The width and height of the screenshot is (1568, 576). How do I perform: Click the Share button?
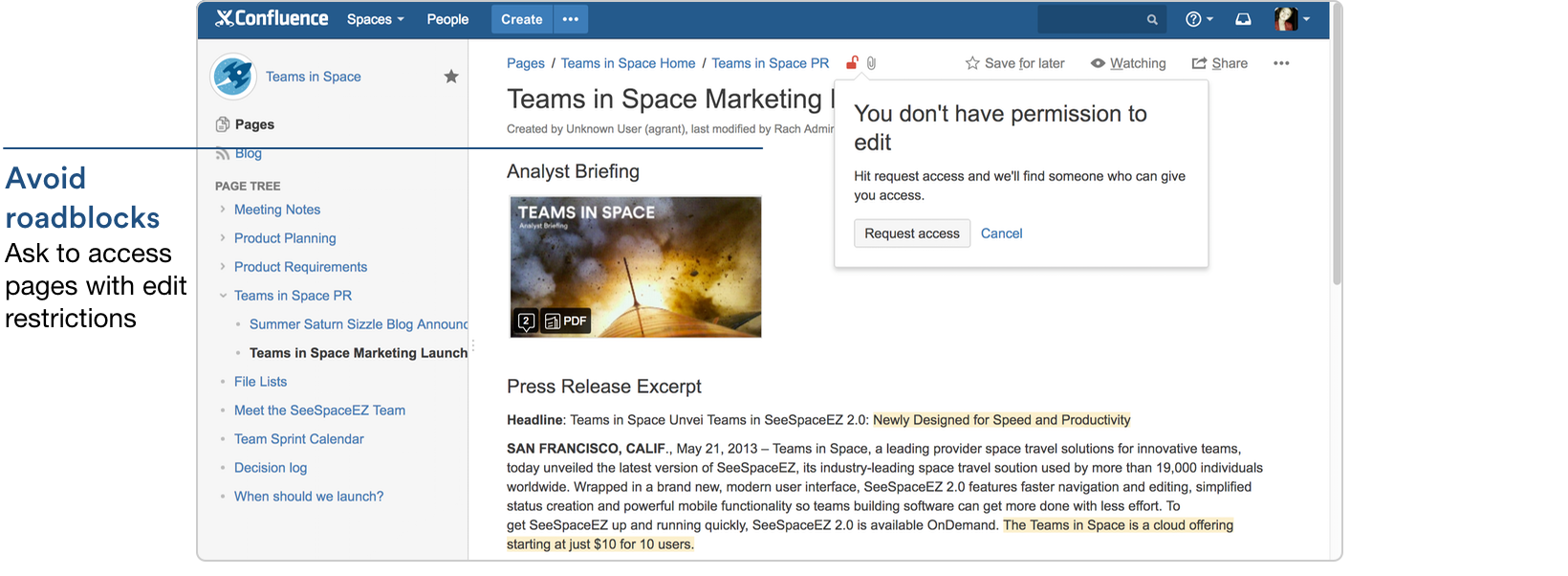click(x=1220, y=63)
